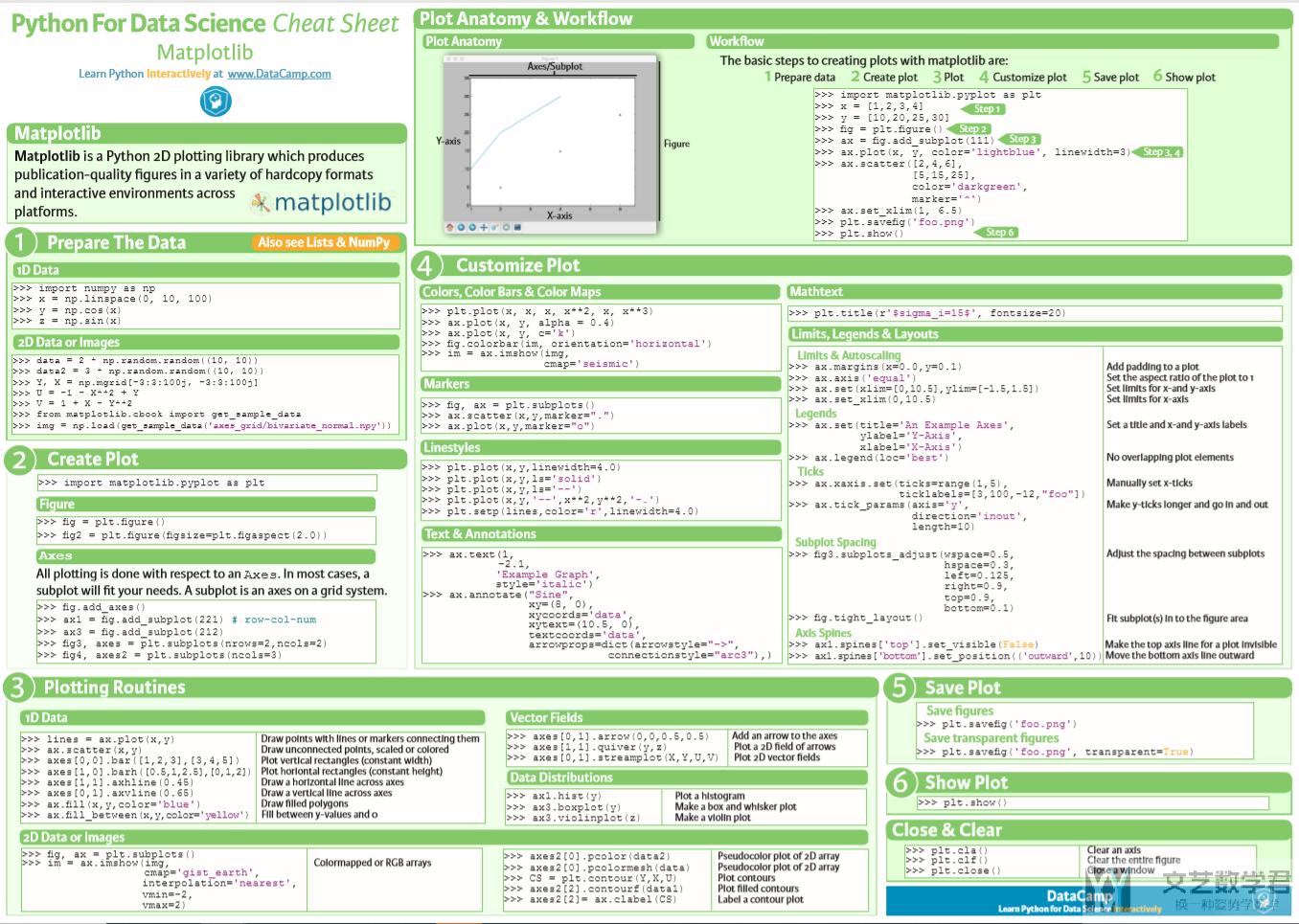Image resolution: width=1299 pixels, height=924 pixels.
Task: Click the 'Plot a histogram' description
Action: tap(710, 796)
